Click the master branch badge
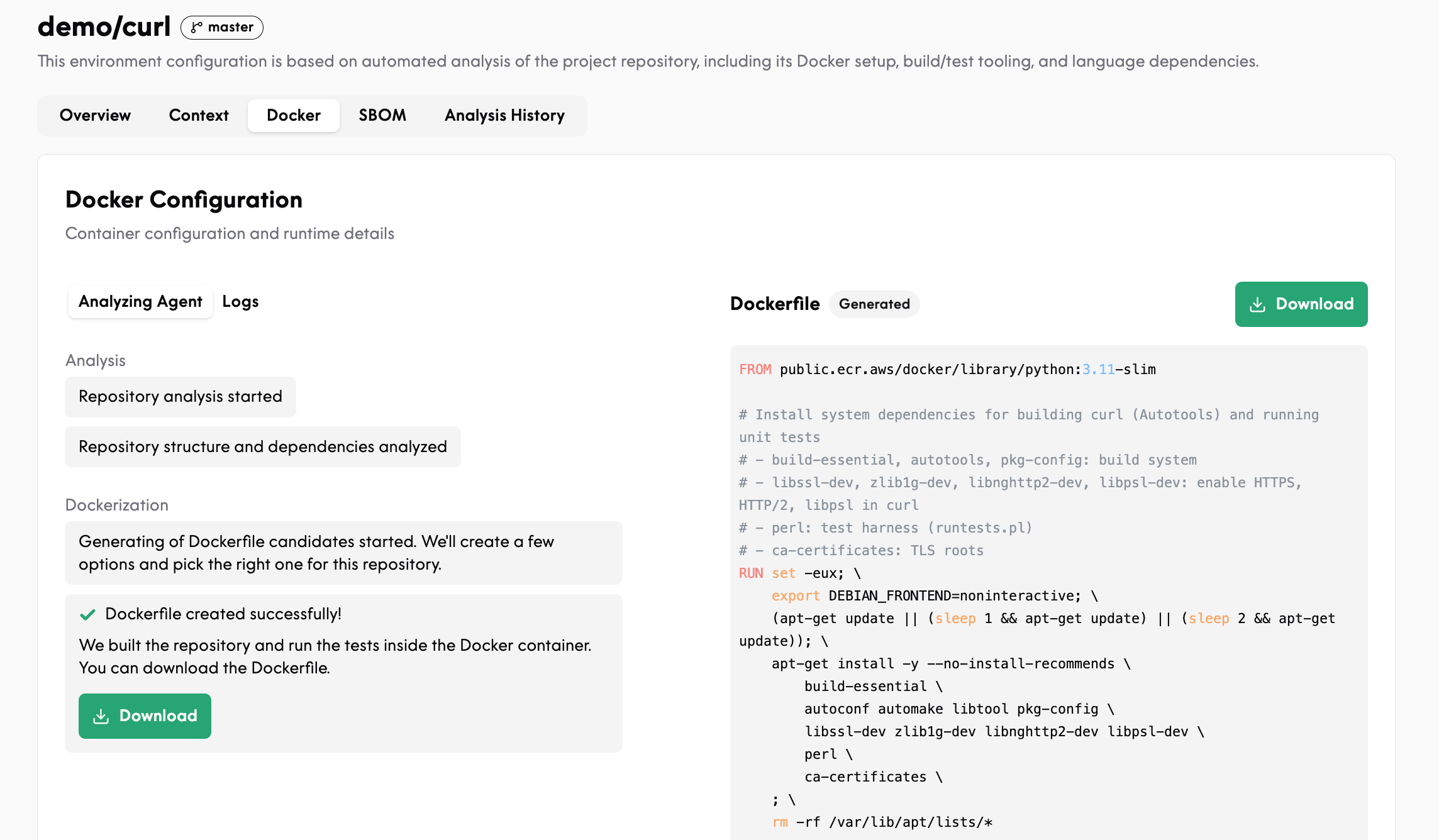The image size is (1439, 840). [x=222, y=27]
